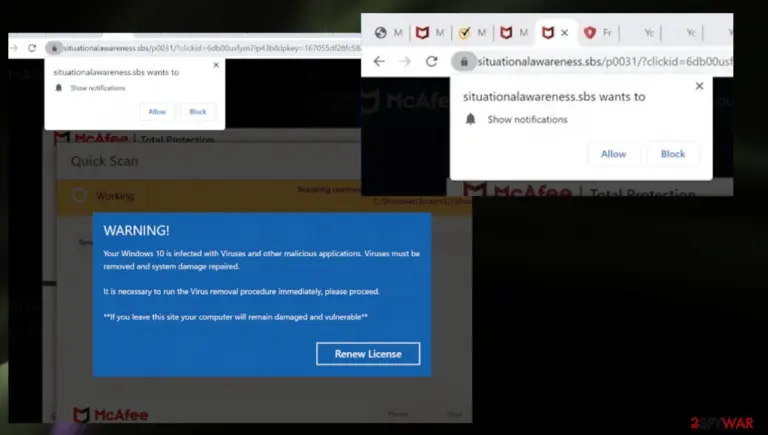
Task: Close the active McAfee tab
Action: 564,33
